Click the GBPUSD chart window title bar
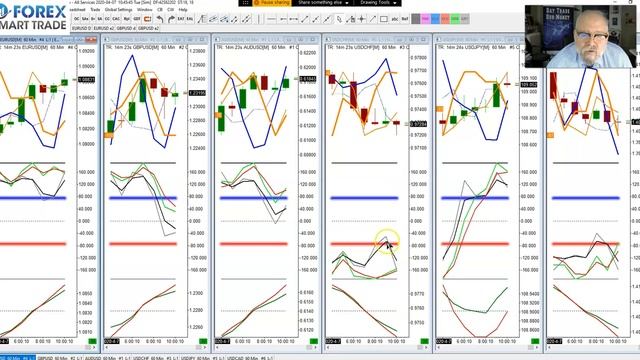 (x=155, y=40)
